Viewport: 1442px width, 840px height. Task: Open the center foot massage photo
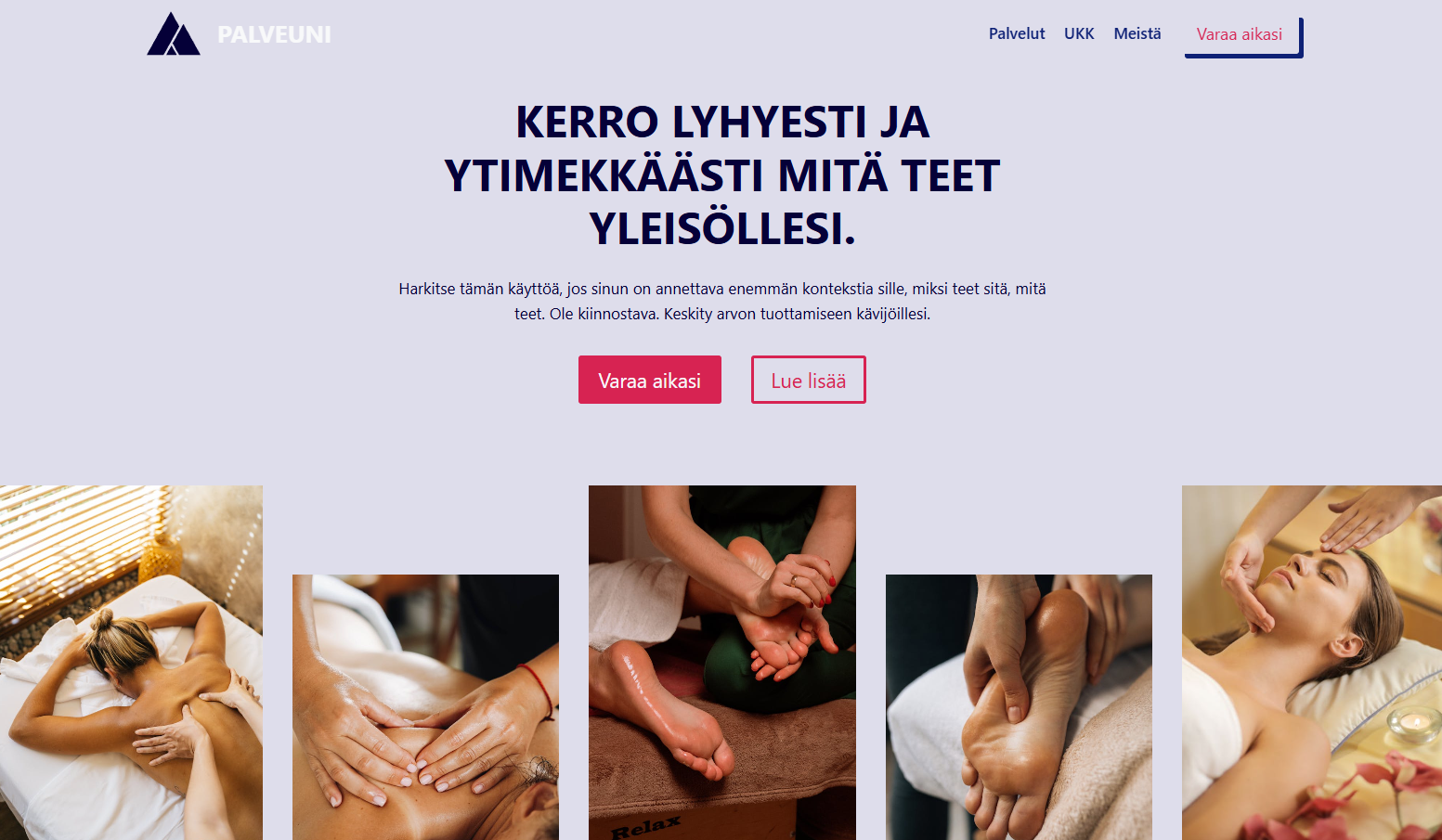(x=722, y=663)
